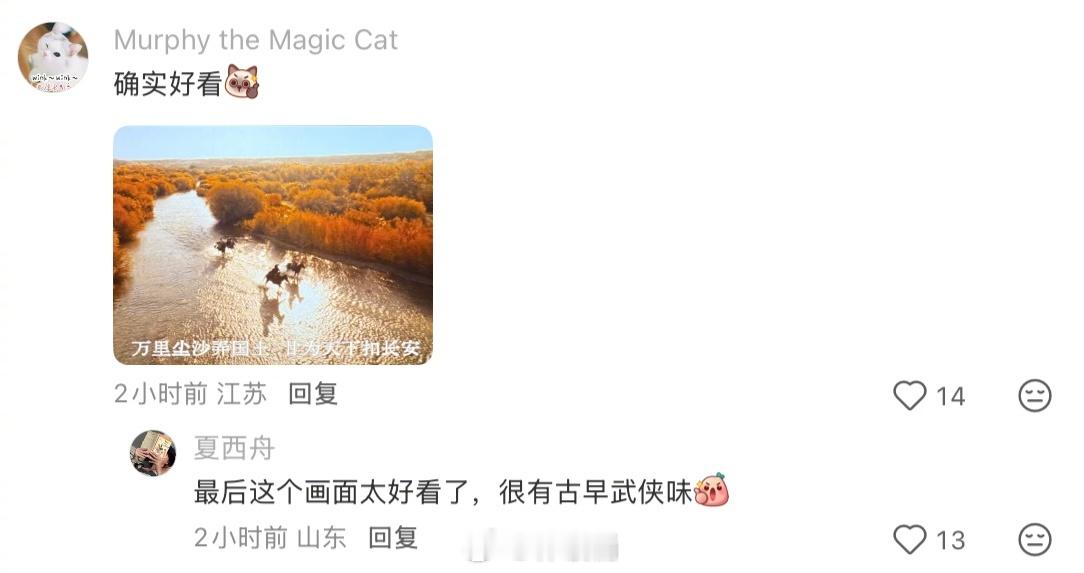Tap the like count 13
This screenshot has height=573, width=1084.
tap(951, 540)
